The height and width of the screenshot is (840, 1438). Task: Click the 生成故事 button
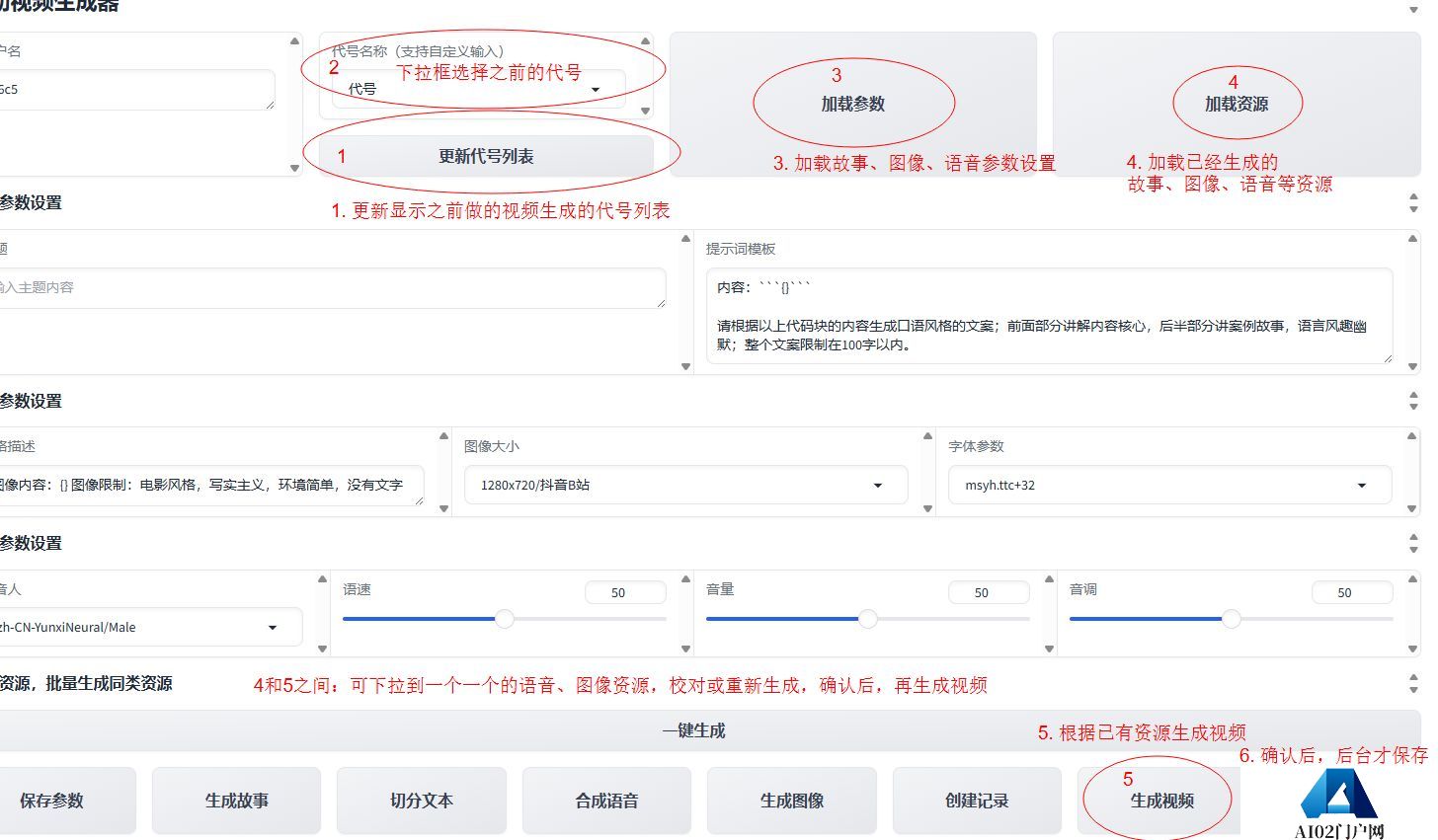tap(237, 801)
